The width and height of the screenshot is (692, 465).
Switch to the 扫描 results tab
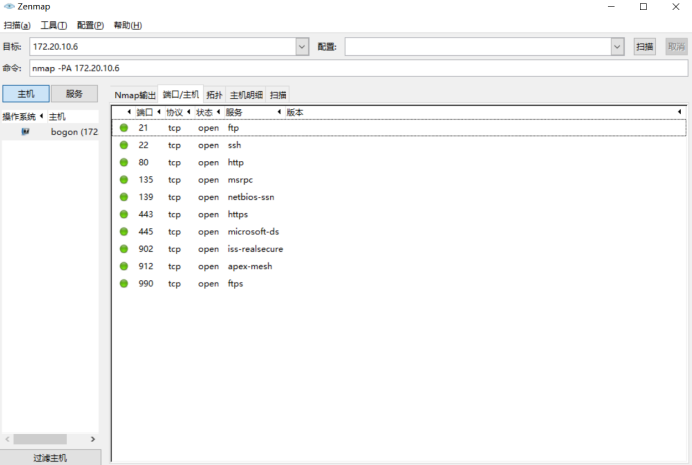278,95
